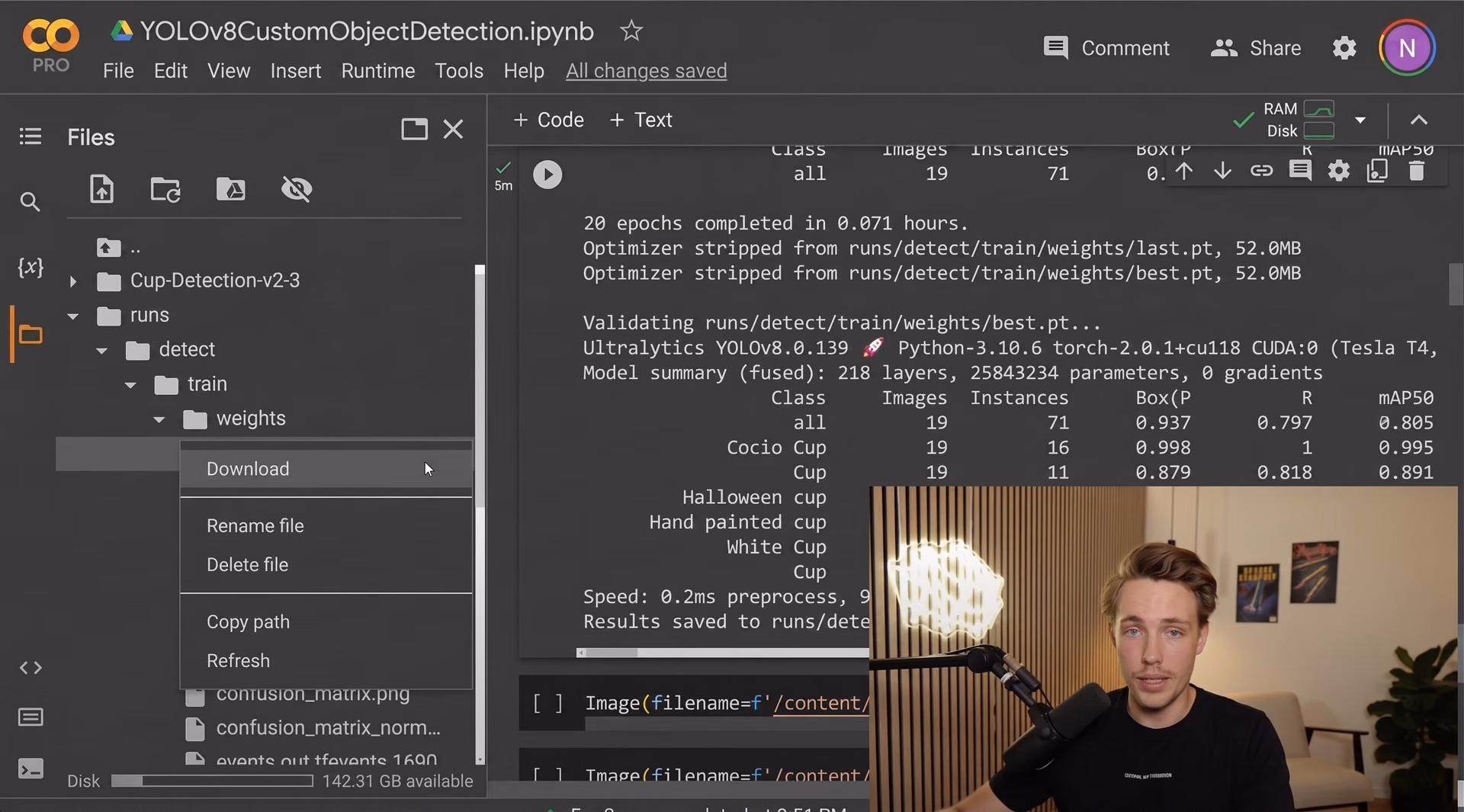Image resolution: width=1464 pixels, height=812 pixels.
Task: Add a new Code cell
Action: (x=549, y=120)
